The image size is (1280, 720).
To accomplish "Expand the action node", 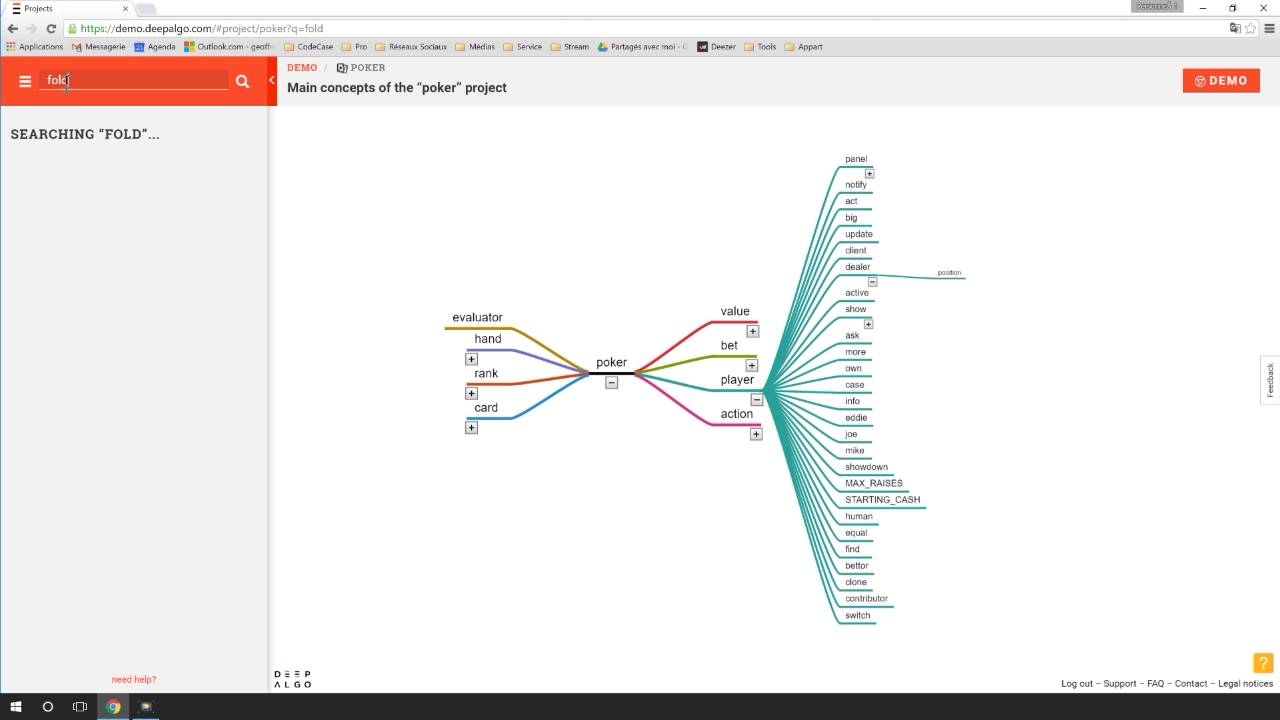I will click(x=756, y=434).
